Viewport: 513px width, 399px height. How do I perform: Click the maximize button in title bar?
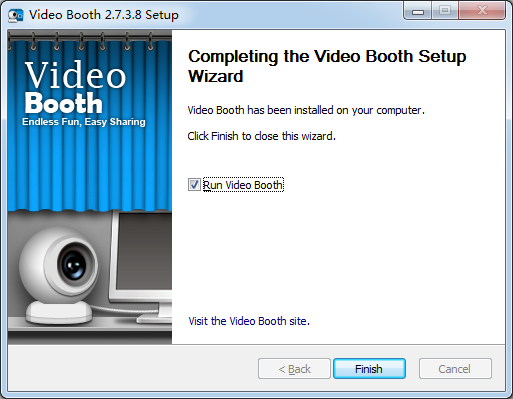click(445, 11)
